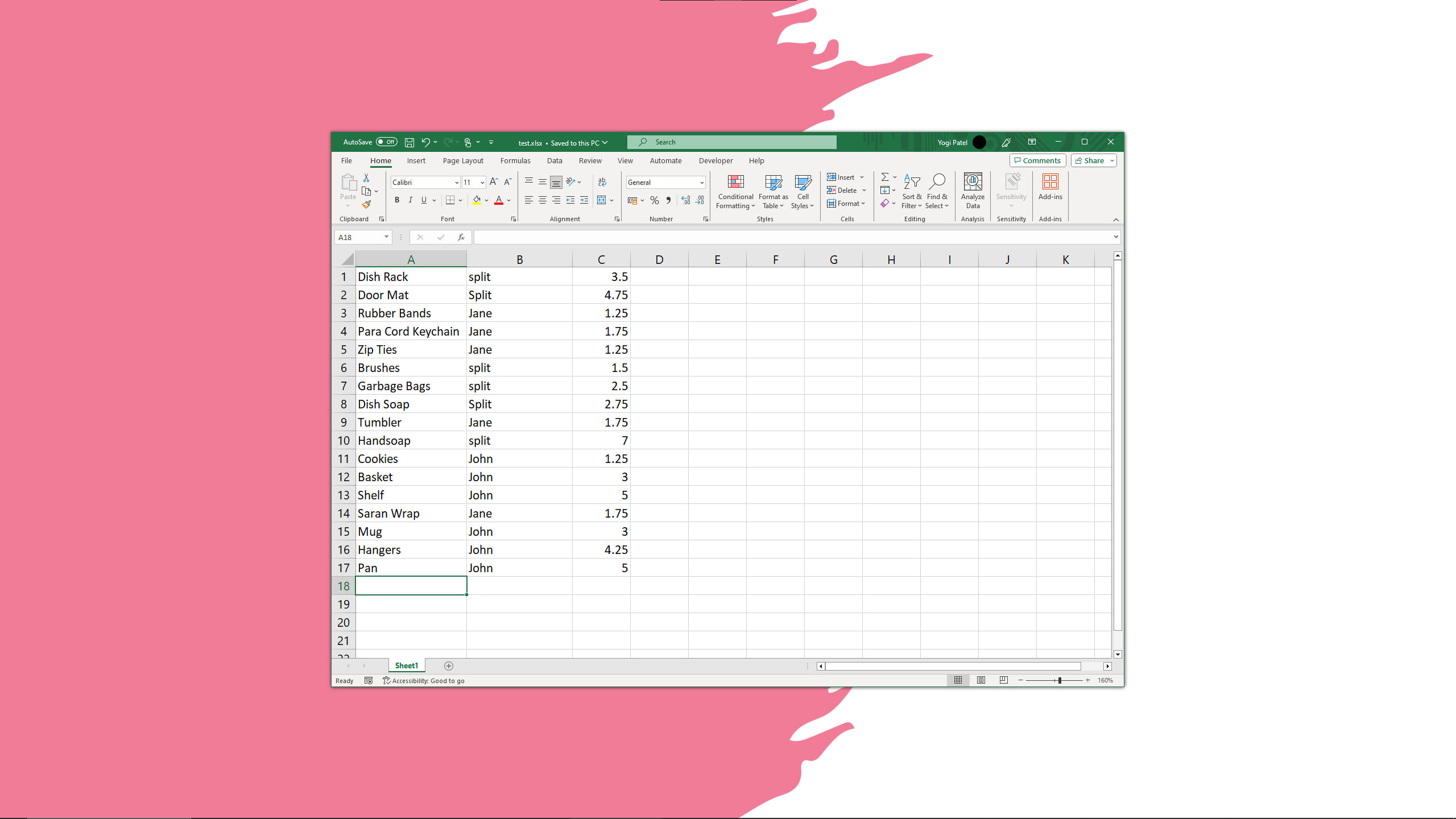The width and height of the screenshot is (1456, 819).
Task: Click the Comments button
Action: [1037, 160]
